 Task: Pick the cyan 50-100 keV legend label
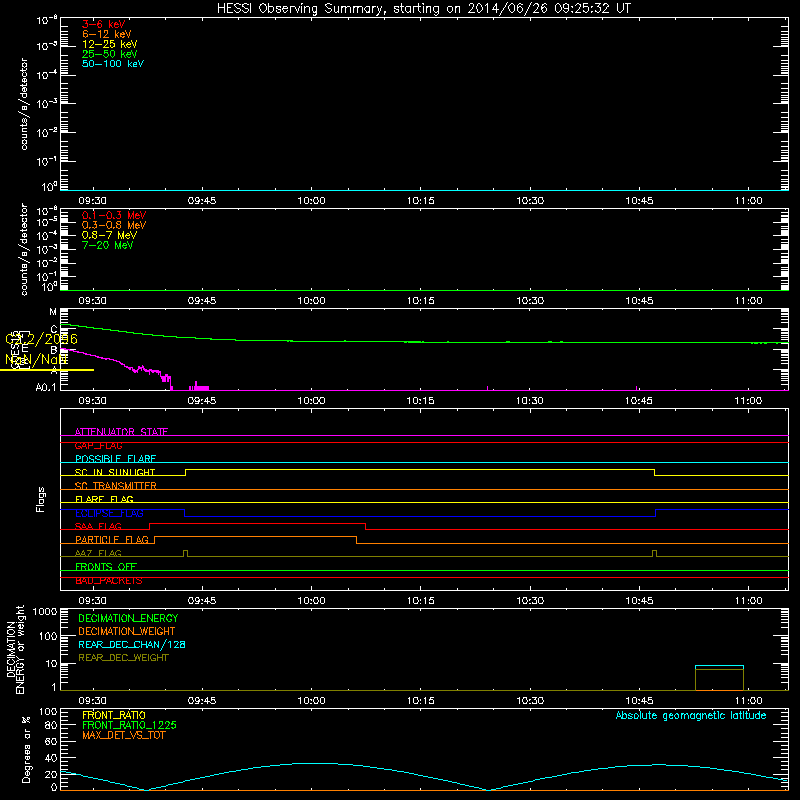pos(113,64)
